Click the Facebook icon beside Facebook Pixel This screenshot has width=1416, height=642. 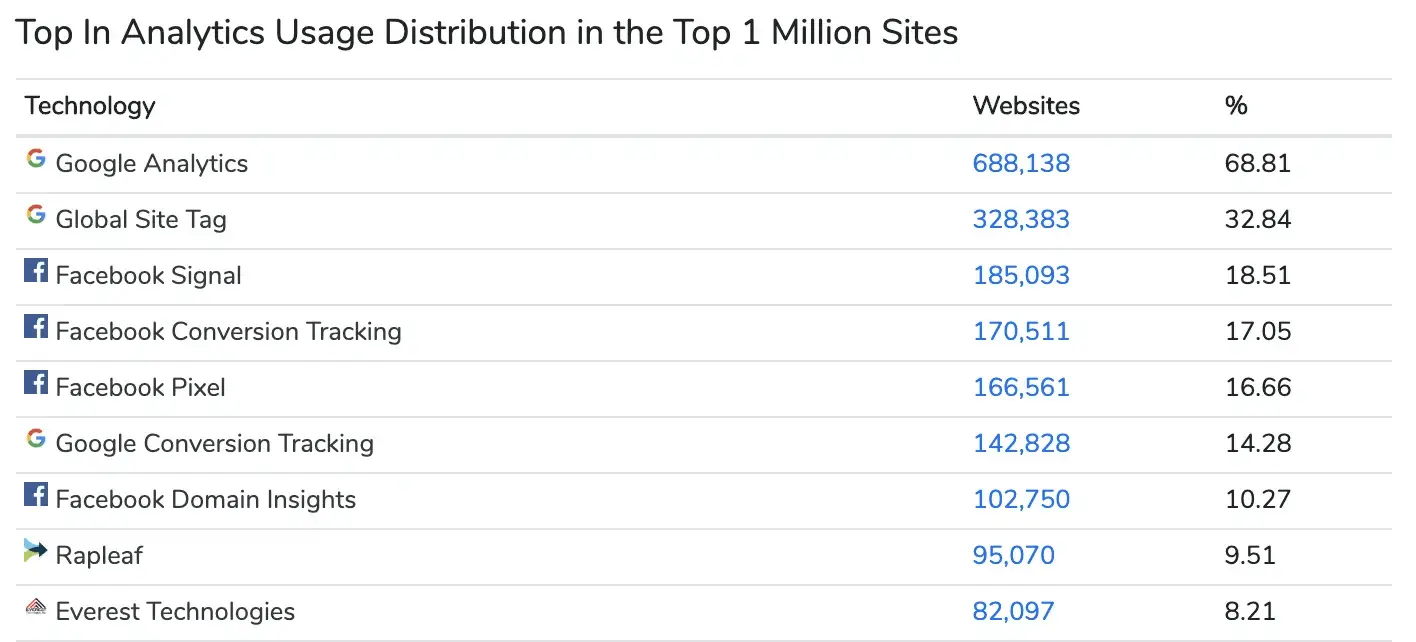[x=36, y=382]
